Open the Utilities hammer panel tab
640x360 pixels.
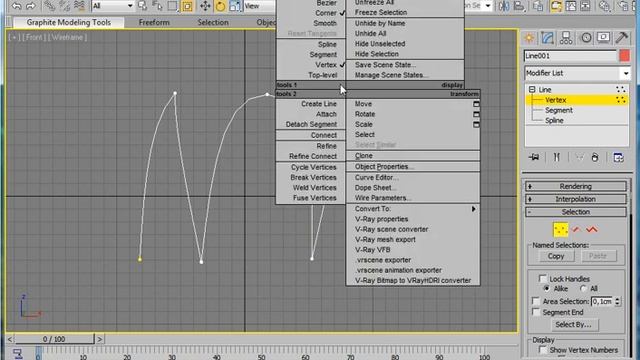pyautogui.click(x=622, y=38)
